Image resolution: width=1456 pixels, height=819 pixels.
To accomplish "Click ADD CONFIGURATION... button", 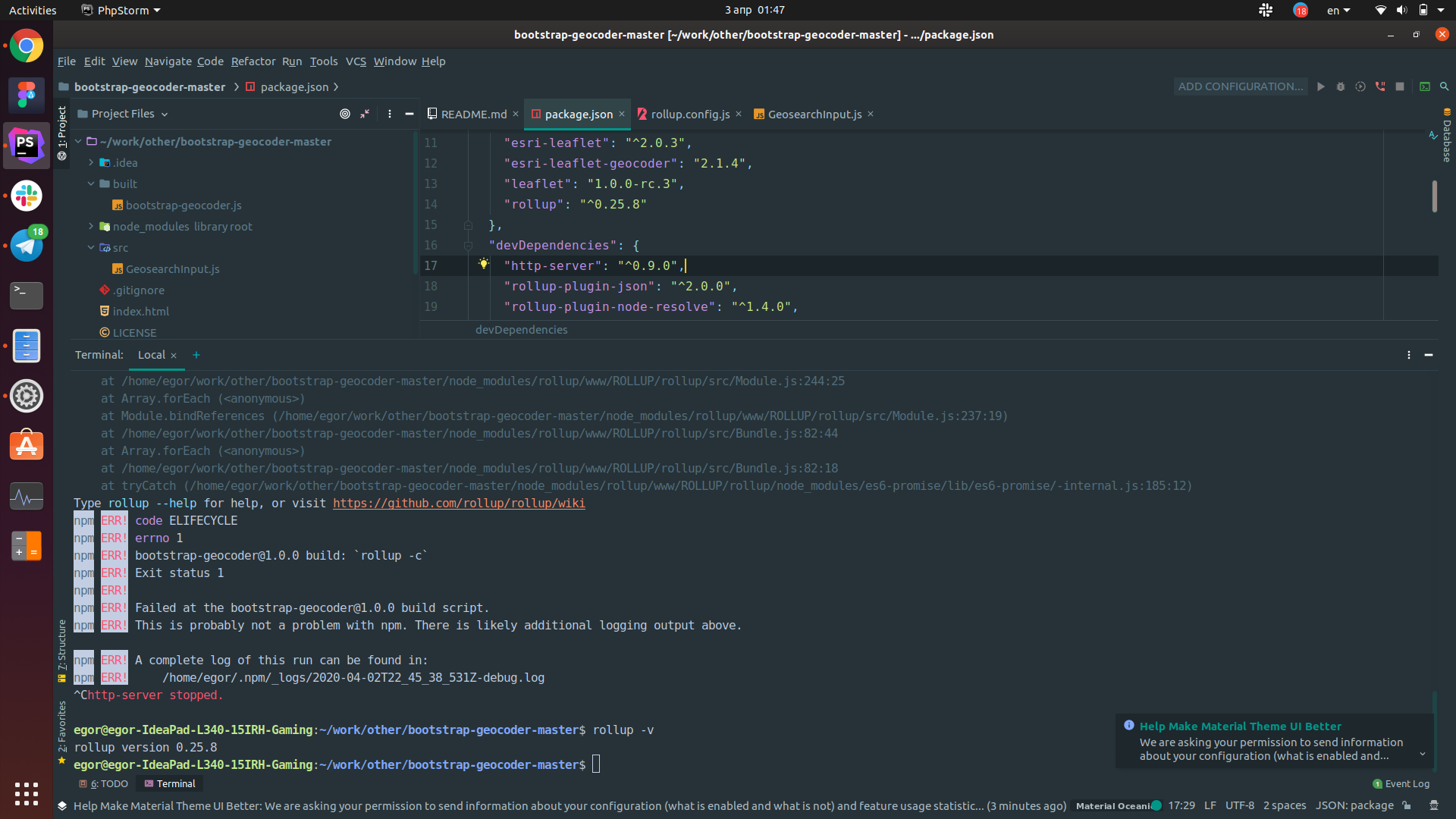I will tap(1241, 86).
